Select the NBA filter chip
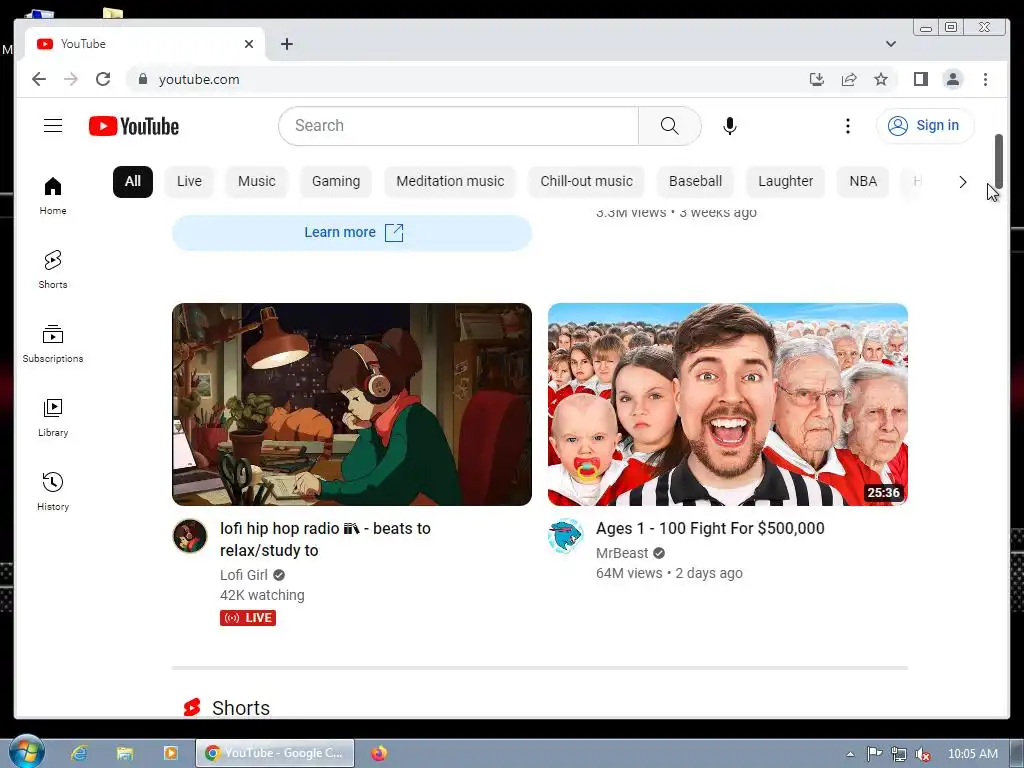 click(x=863, y=182)
